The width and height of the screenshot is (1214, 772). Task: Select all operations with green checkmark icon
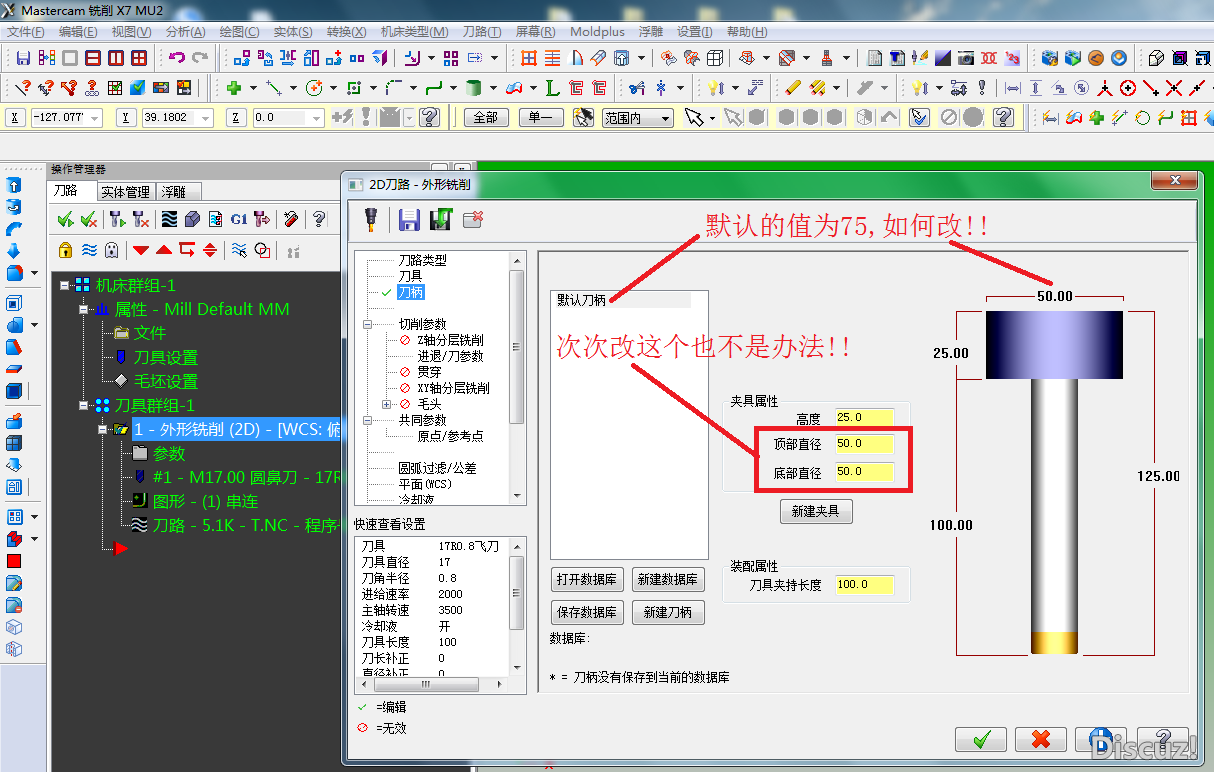66,219
